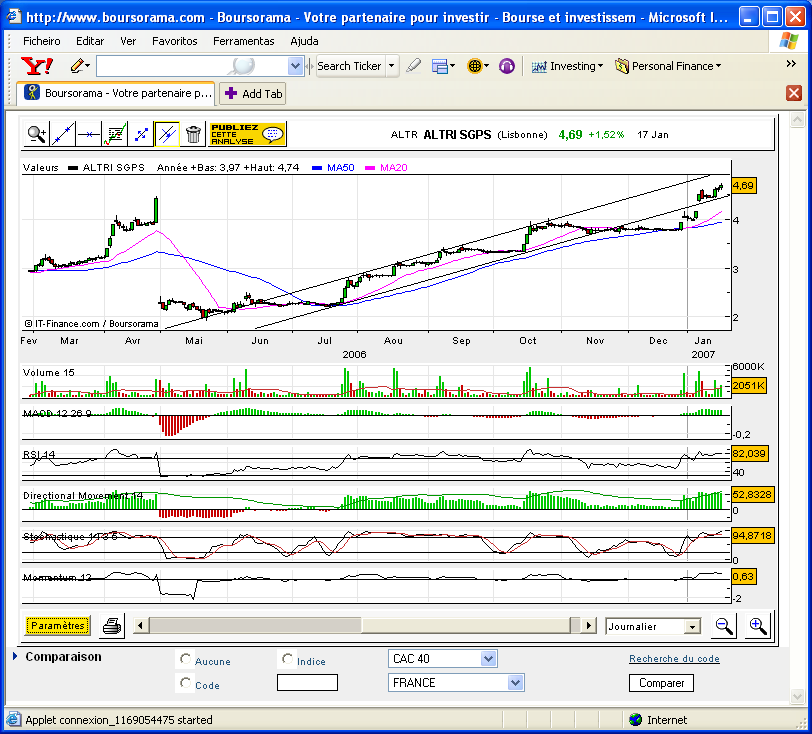Click the MA20 legend label
The width and height of the screenshot is (812, 734).
click(394, 167)
